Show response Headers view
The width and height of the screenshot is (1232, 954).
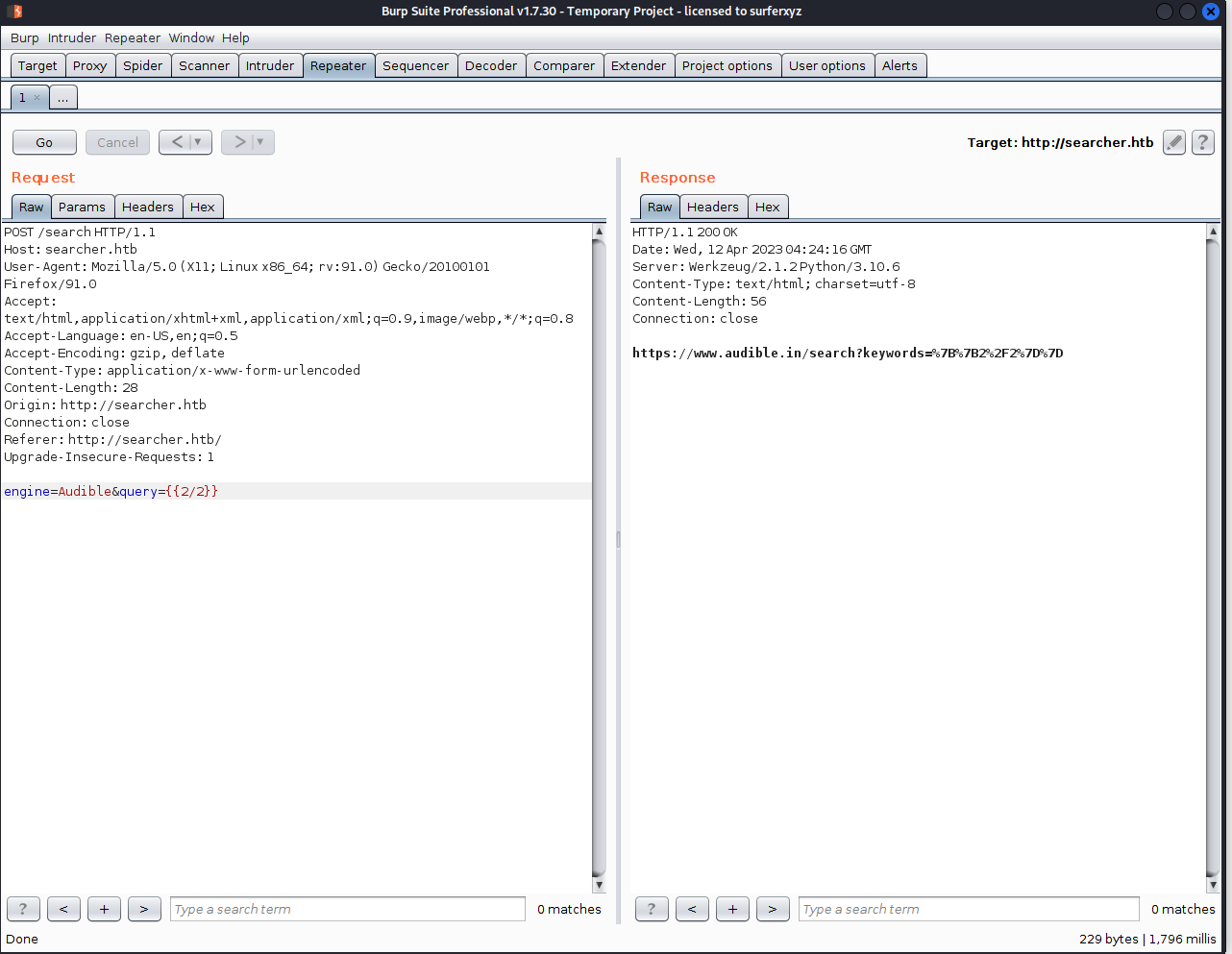click(x=713, y=207)
